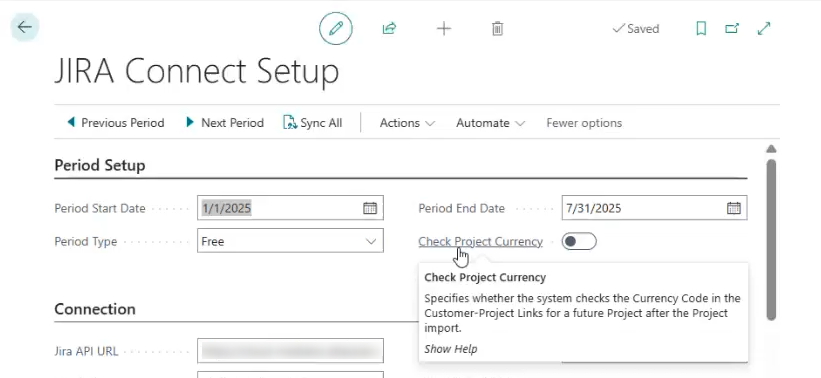Open the Automate menu

click(490, 123)
